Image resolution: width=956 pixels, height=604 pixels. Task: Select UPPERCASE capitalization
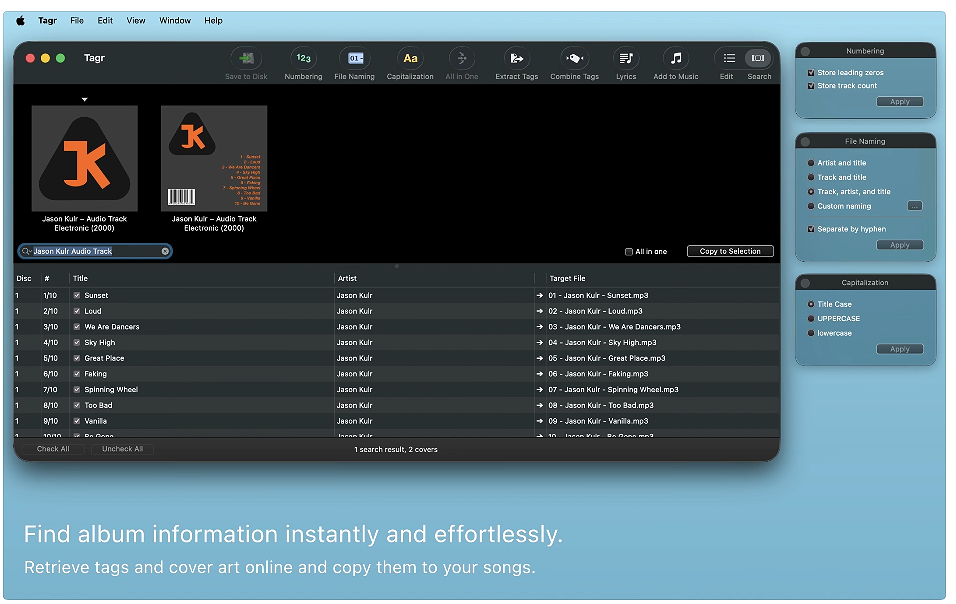(811, 319)
